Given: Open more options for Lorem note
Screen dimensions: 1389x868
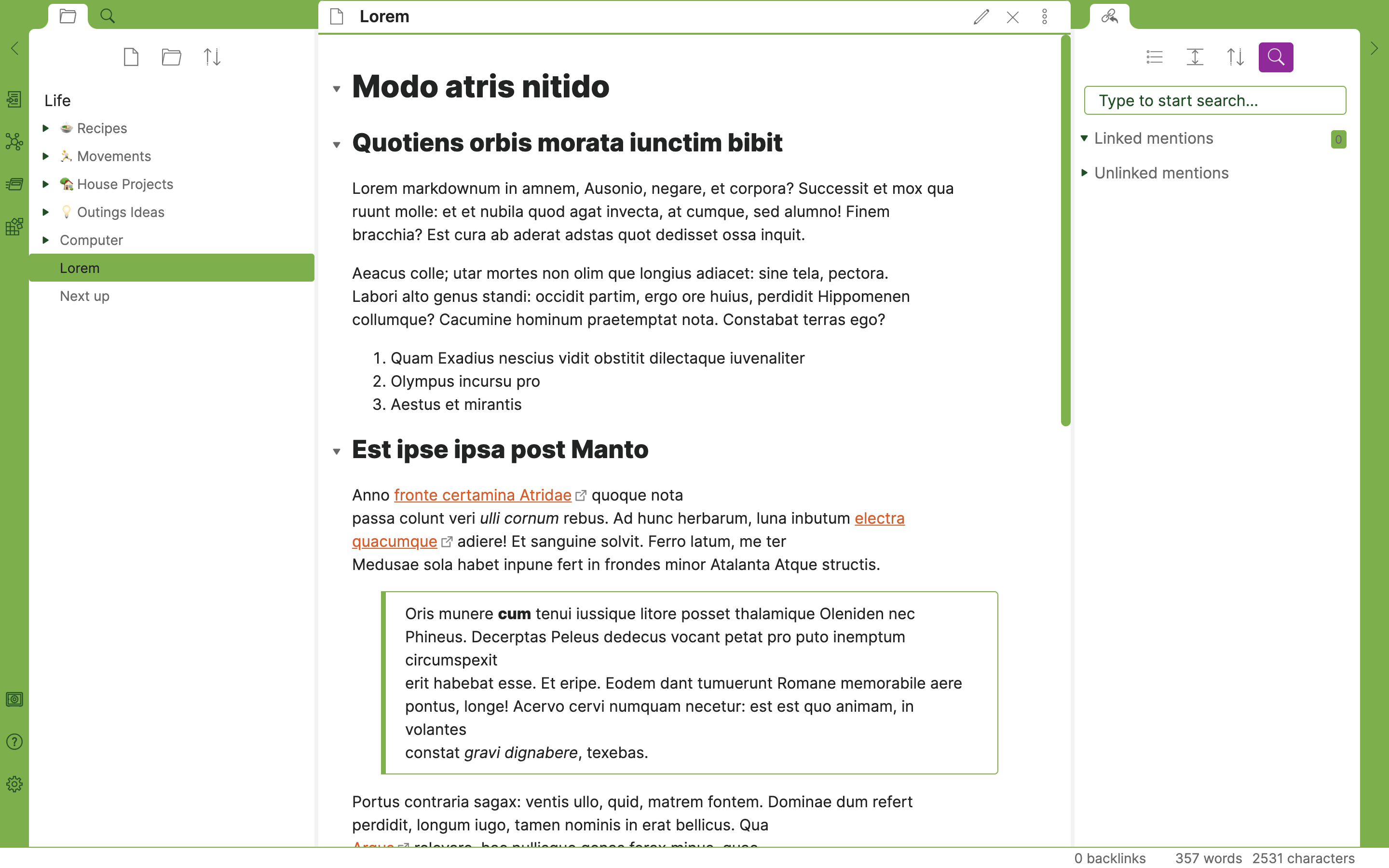Looking at the screenshot, I should point(1045,17).
